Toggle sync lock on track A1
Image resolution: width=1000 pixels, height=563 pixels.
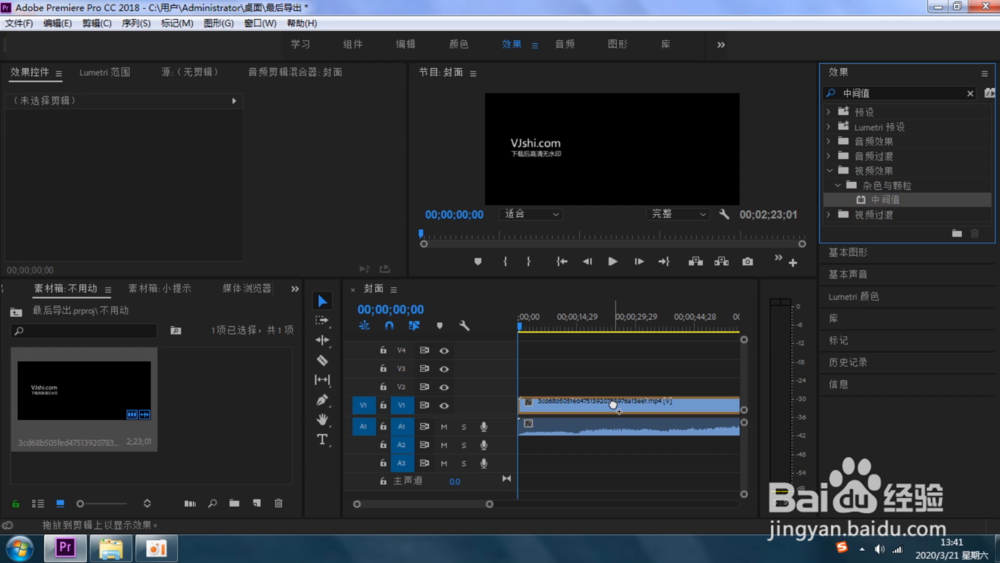[x=424, y=427]
